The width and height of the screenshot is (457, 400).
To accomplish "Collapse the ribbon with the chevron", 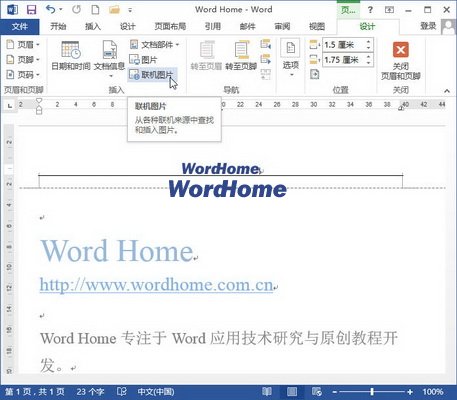I will pyautogui.click(x=447, y=91).
